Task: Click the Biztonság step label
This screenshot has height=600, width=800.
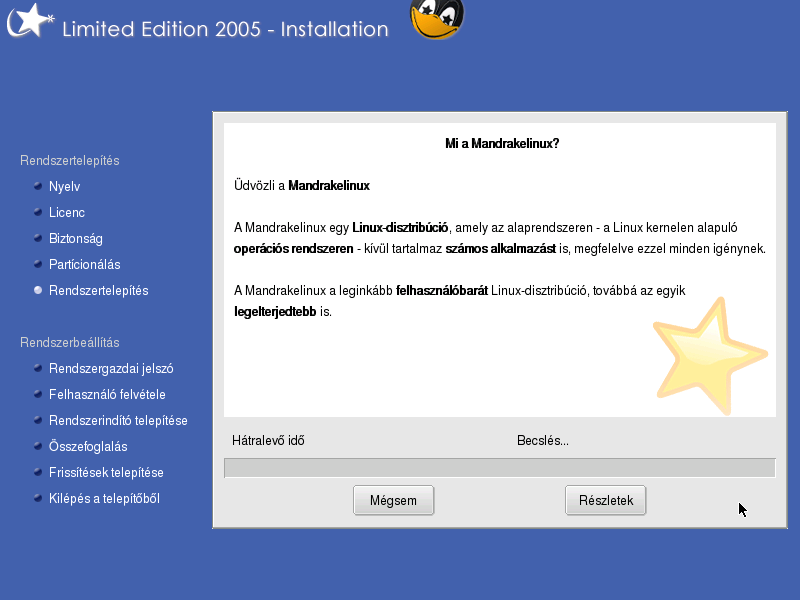Action: pos(76,239)
